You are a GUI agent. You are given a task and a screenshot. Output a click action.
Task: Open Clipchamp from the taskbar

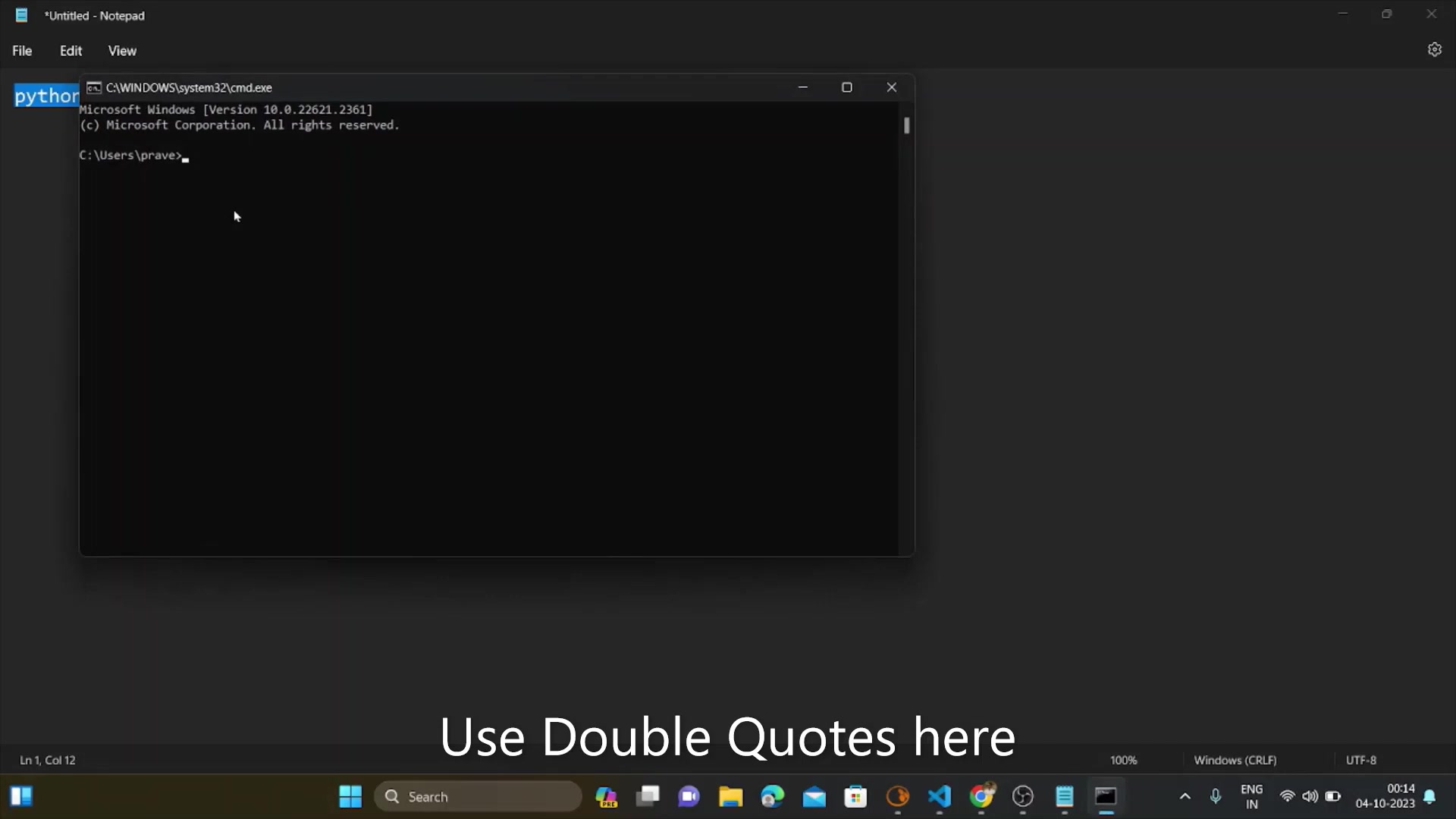(689, 796)
